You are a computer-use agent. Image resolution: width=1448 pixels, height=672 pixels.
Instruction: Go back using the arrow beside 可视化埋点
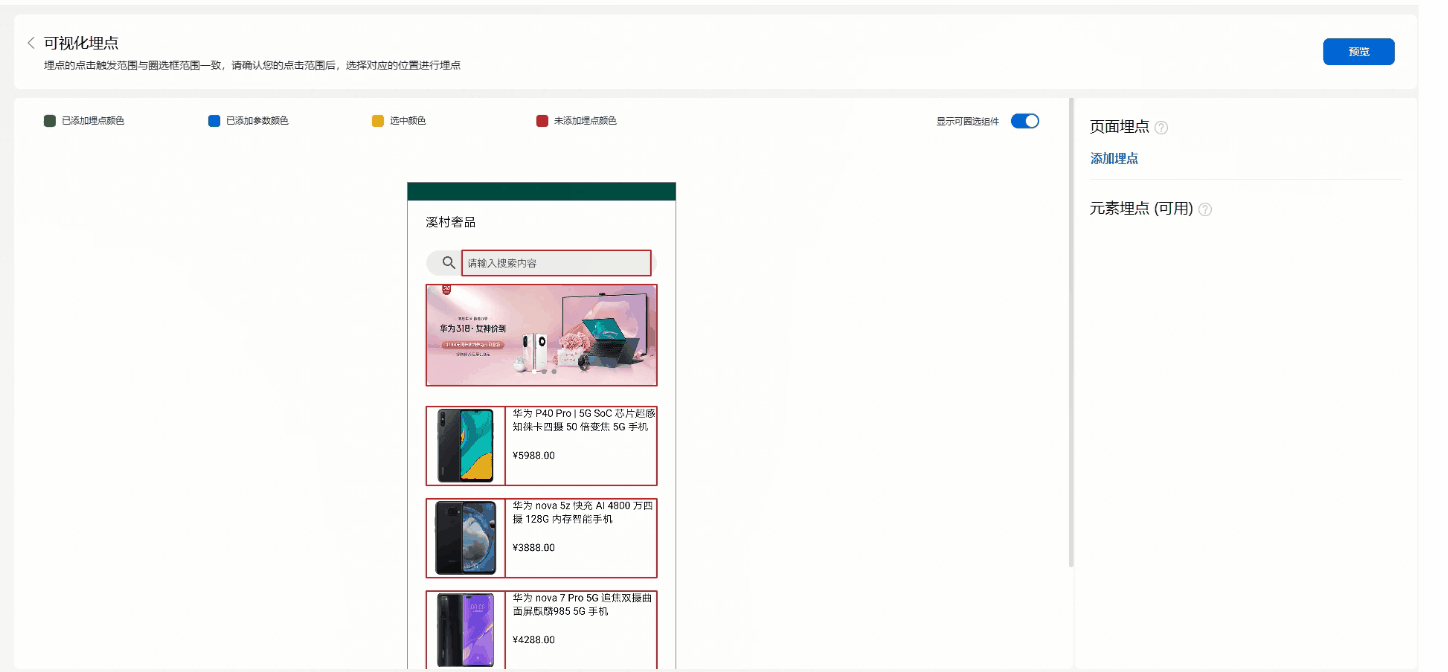[31, 43]
